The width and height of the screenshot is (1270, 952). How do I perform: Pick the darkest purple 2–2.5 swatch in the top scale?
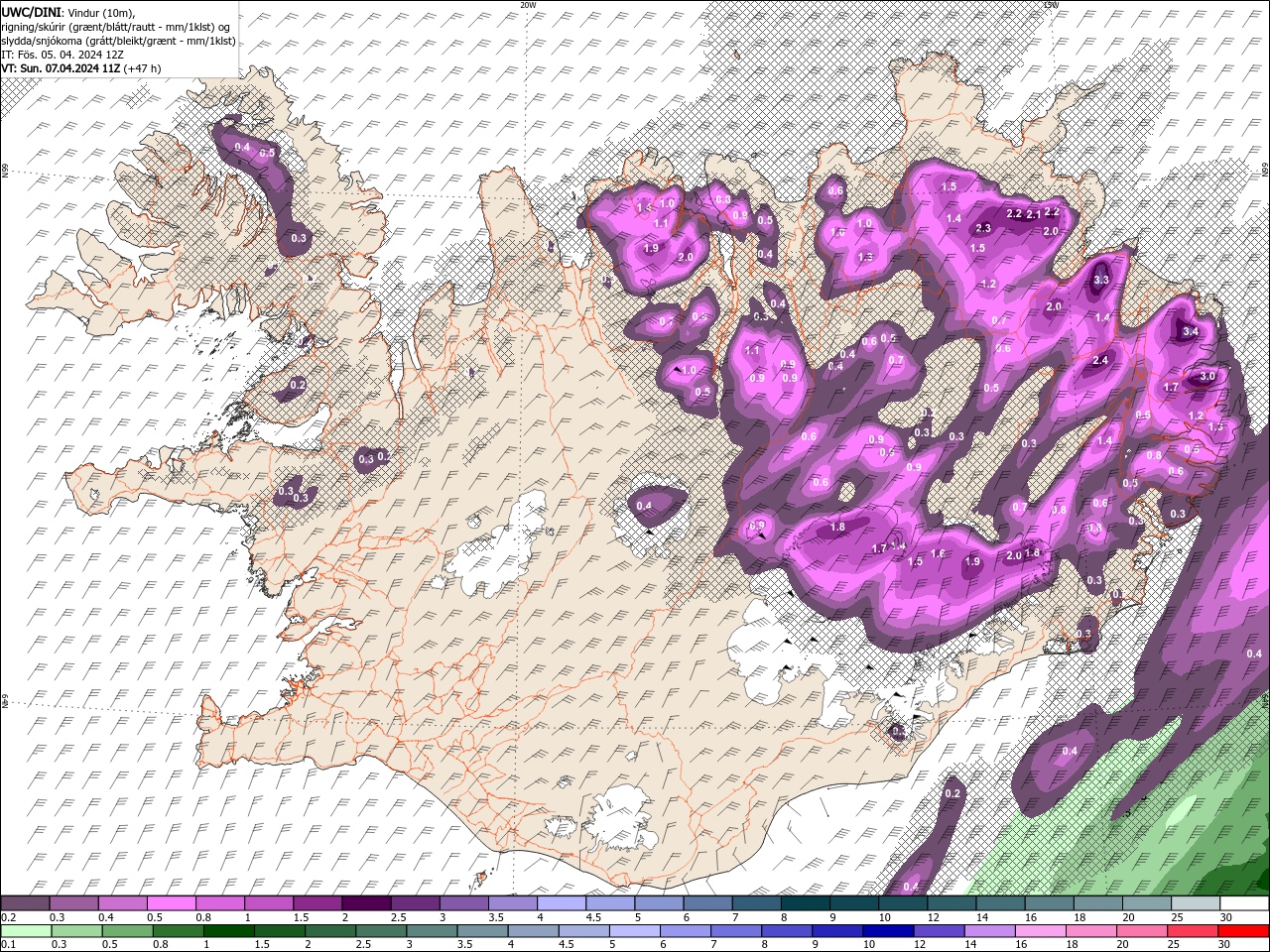[366, 903]
